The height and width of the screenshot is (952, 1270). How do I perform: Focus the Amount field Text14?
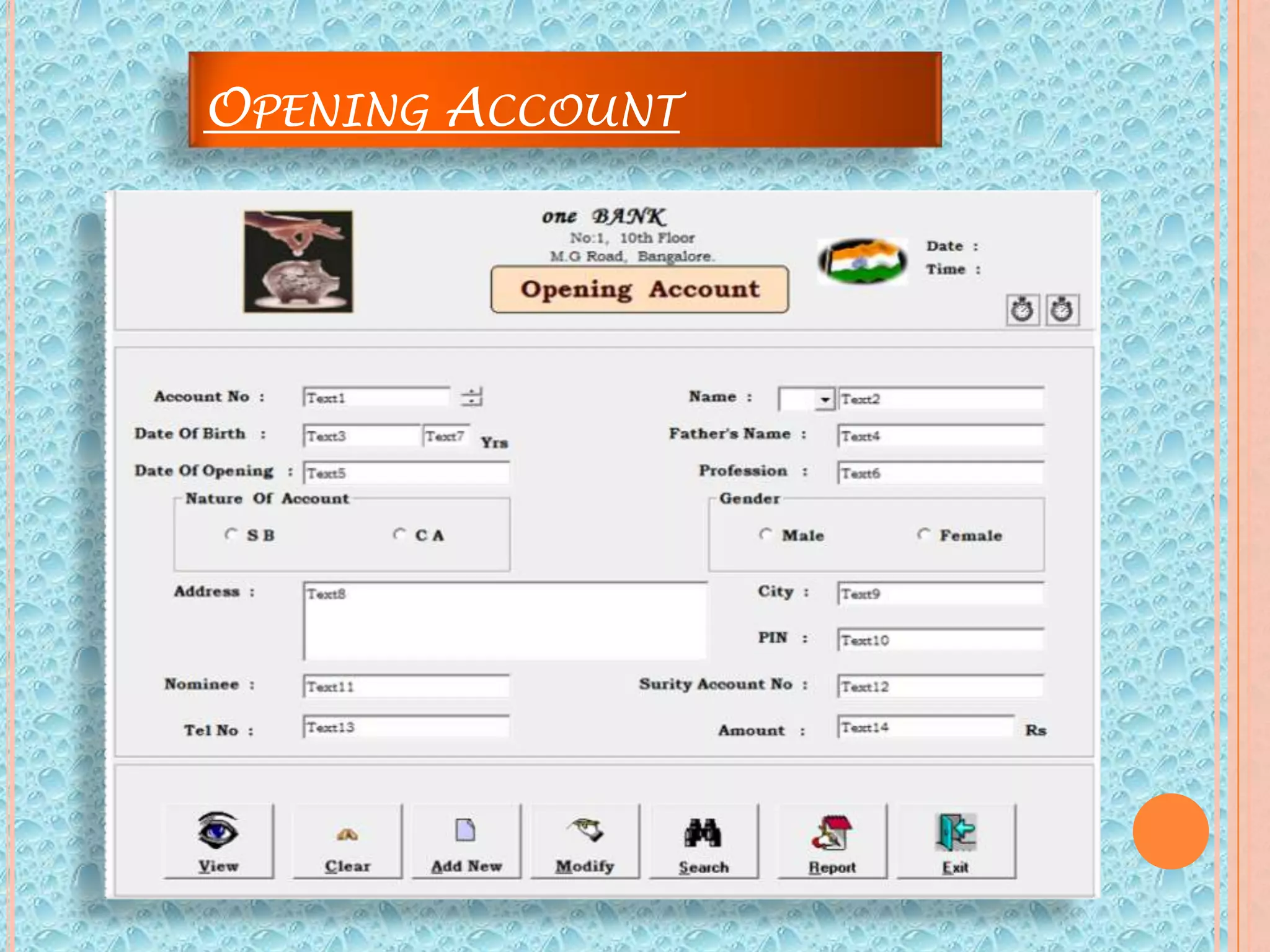926,726
